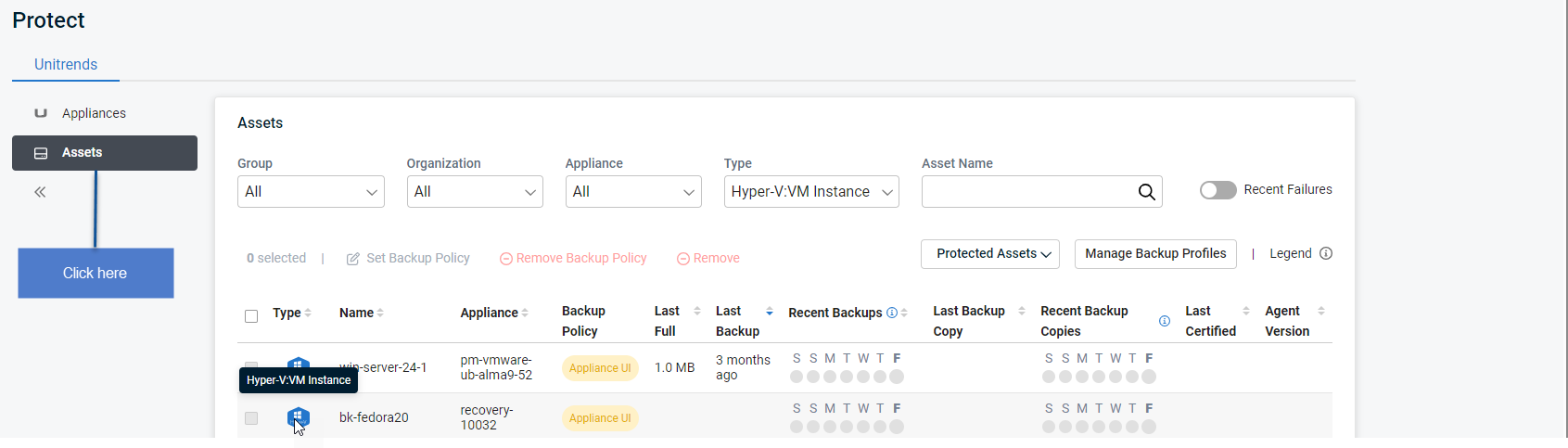Viewport: 1568px width, 448px height.
Task: Click the Remove action
Action: pos(708,259)
